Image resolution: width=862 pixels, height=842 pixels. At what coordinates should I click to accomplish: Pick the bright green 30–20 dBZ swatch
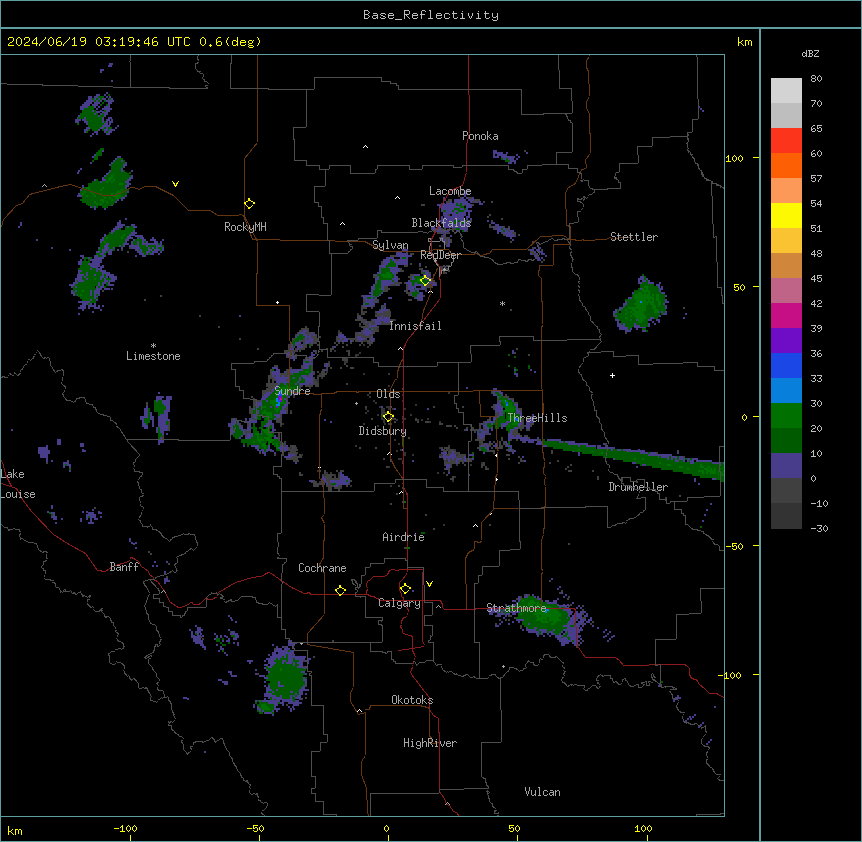(786, 416)
